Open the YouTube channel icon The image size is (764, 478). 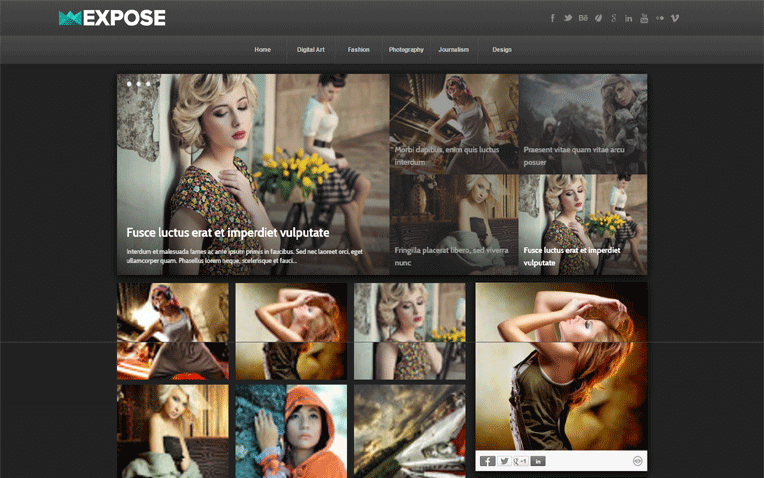(x=644, y=18)
